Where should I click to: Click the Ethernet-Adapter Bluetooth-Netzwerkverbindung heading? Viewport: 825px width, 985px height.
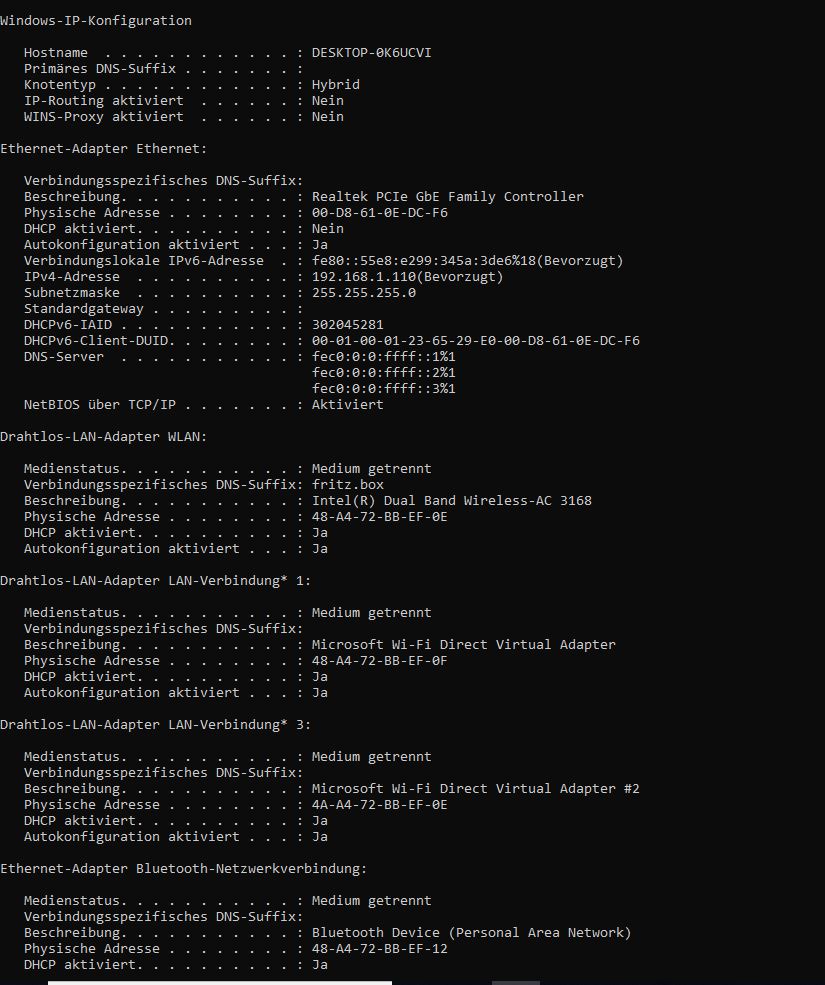point(183,869)
